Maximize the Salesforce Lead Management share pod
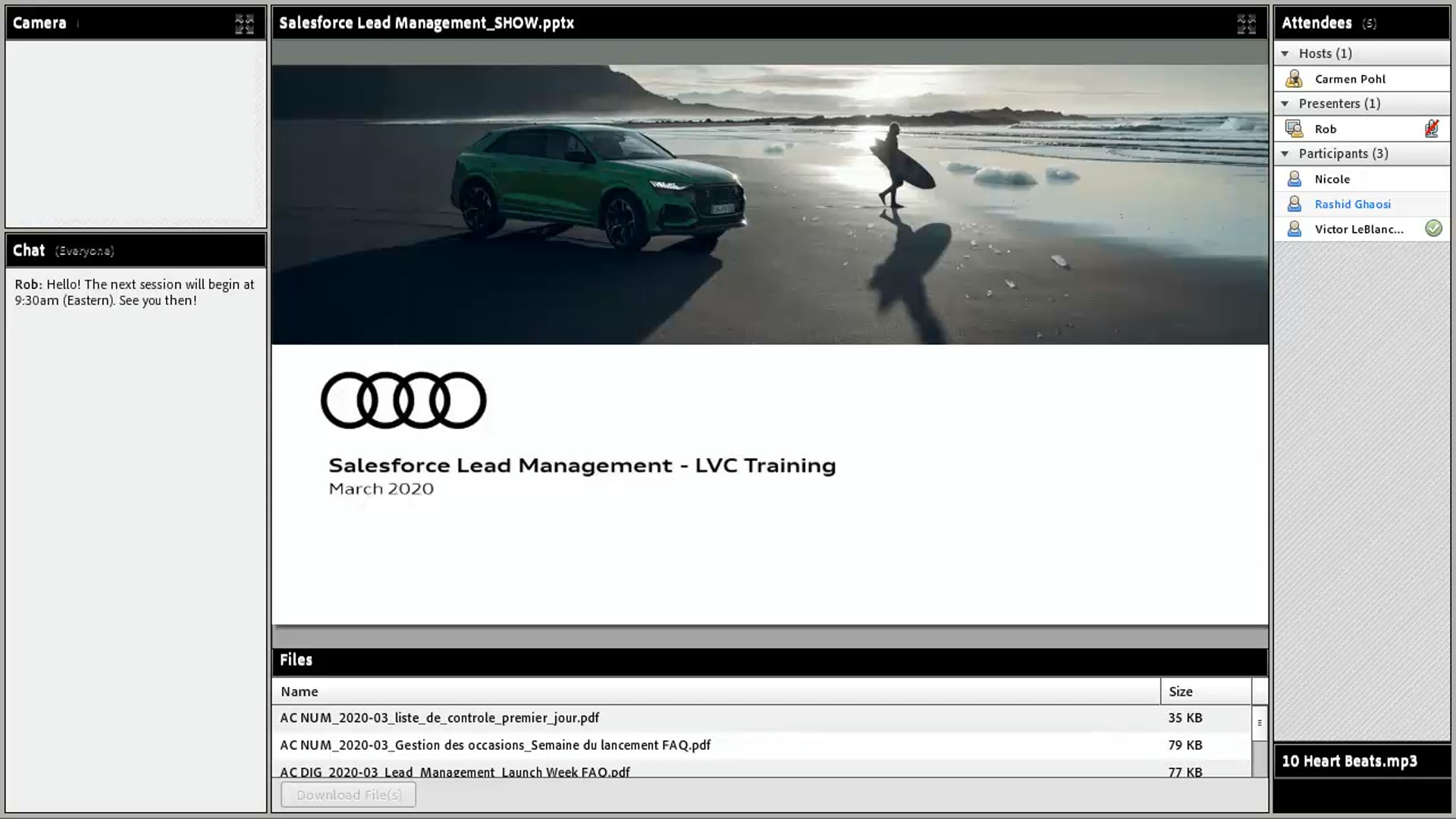The height and width of the screenshot is (819, 1456). click(1246, 24)
